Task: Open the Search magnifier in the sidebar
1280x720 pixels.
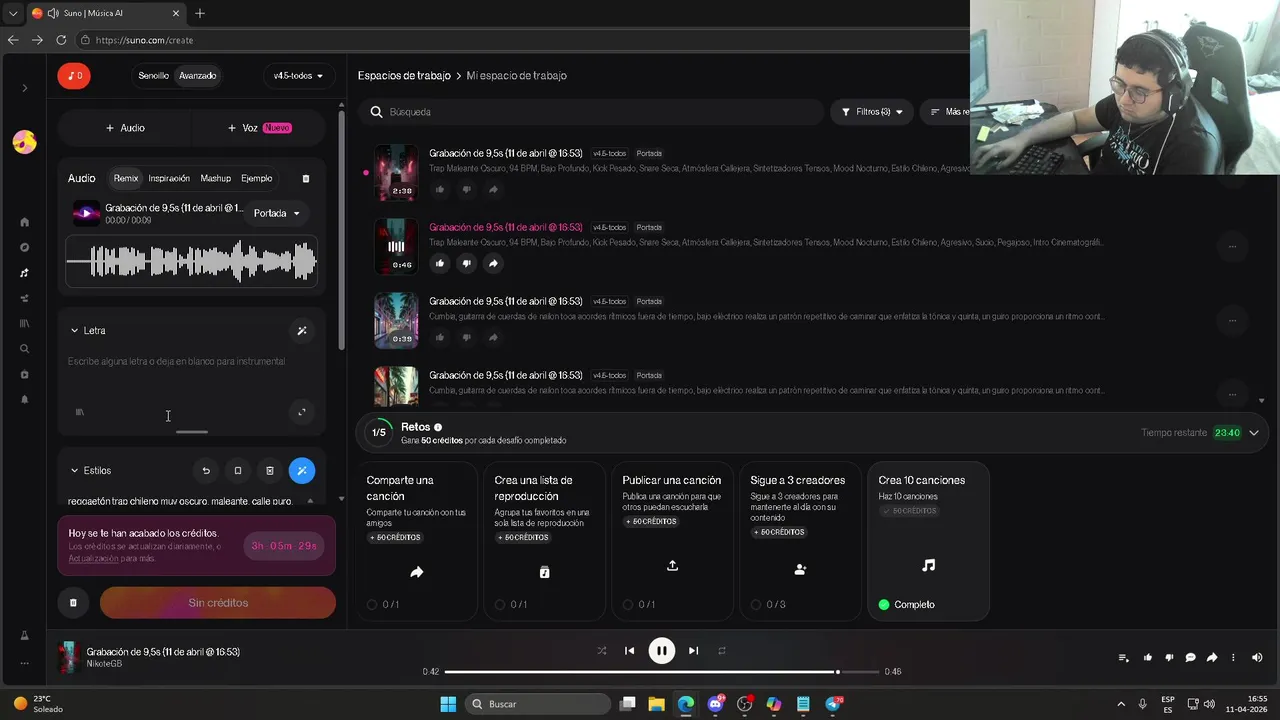Action: (x=25, y=349)
